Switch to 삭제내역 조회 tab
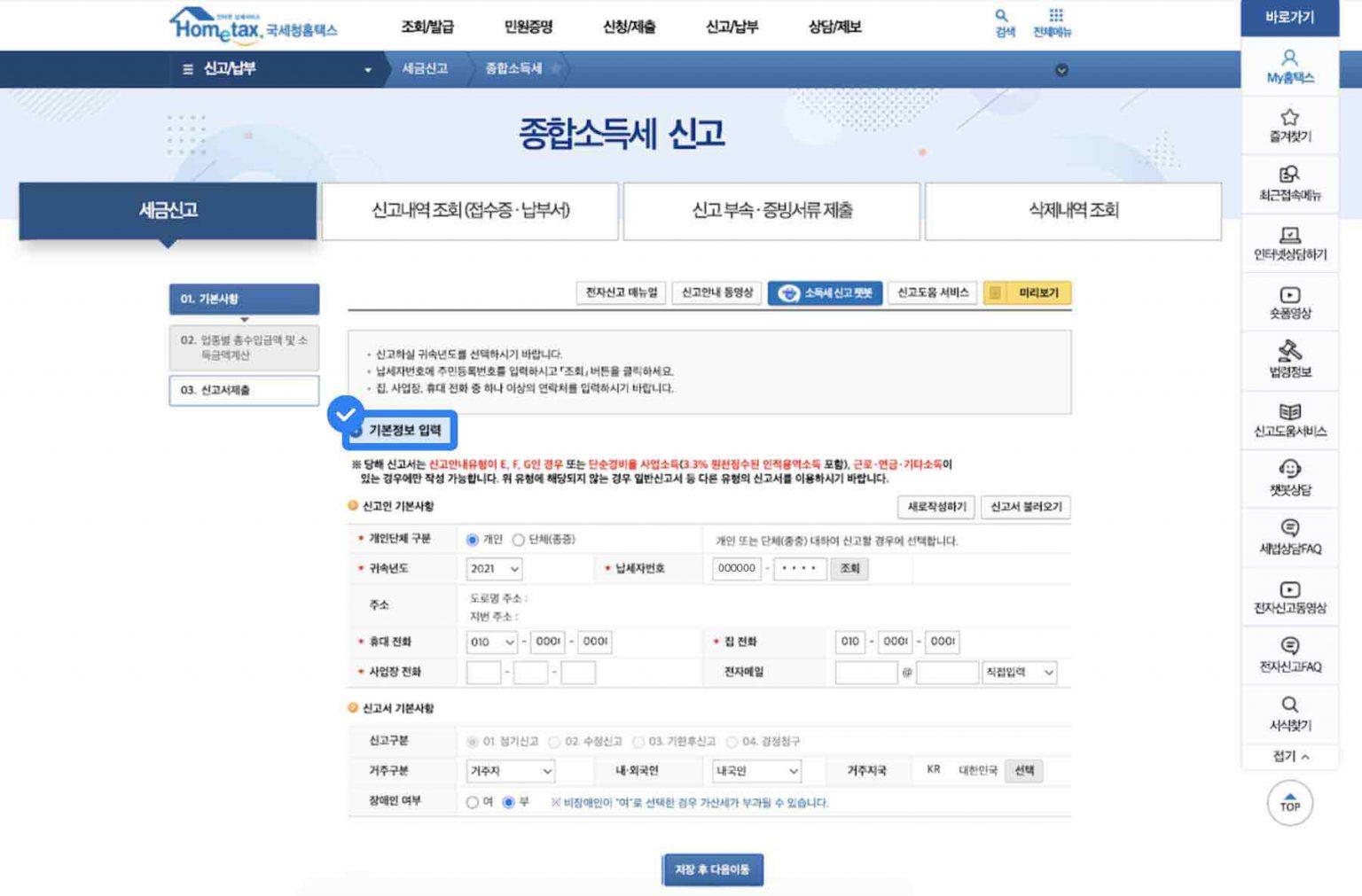 coord(1073,211)
